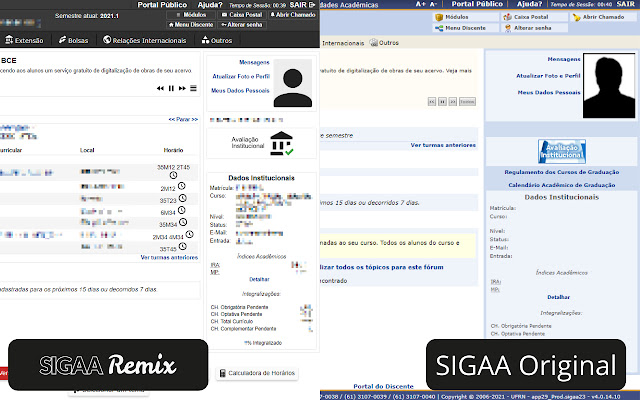Open Avaliação Institucional building icon in Remix
Image resolution: width=640 pixels, height=400 pixels.
click(x=282, y=143)
